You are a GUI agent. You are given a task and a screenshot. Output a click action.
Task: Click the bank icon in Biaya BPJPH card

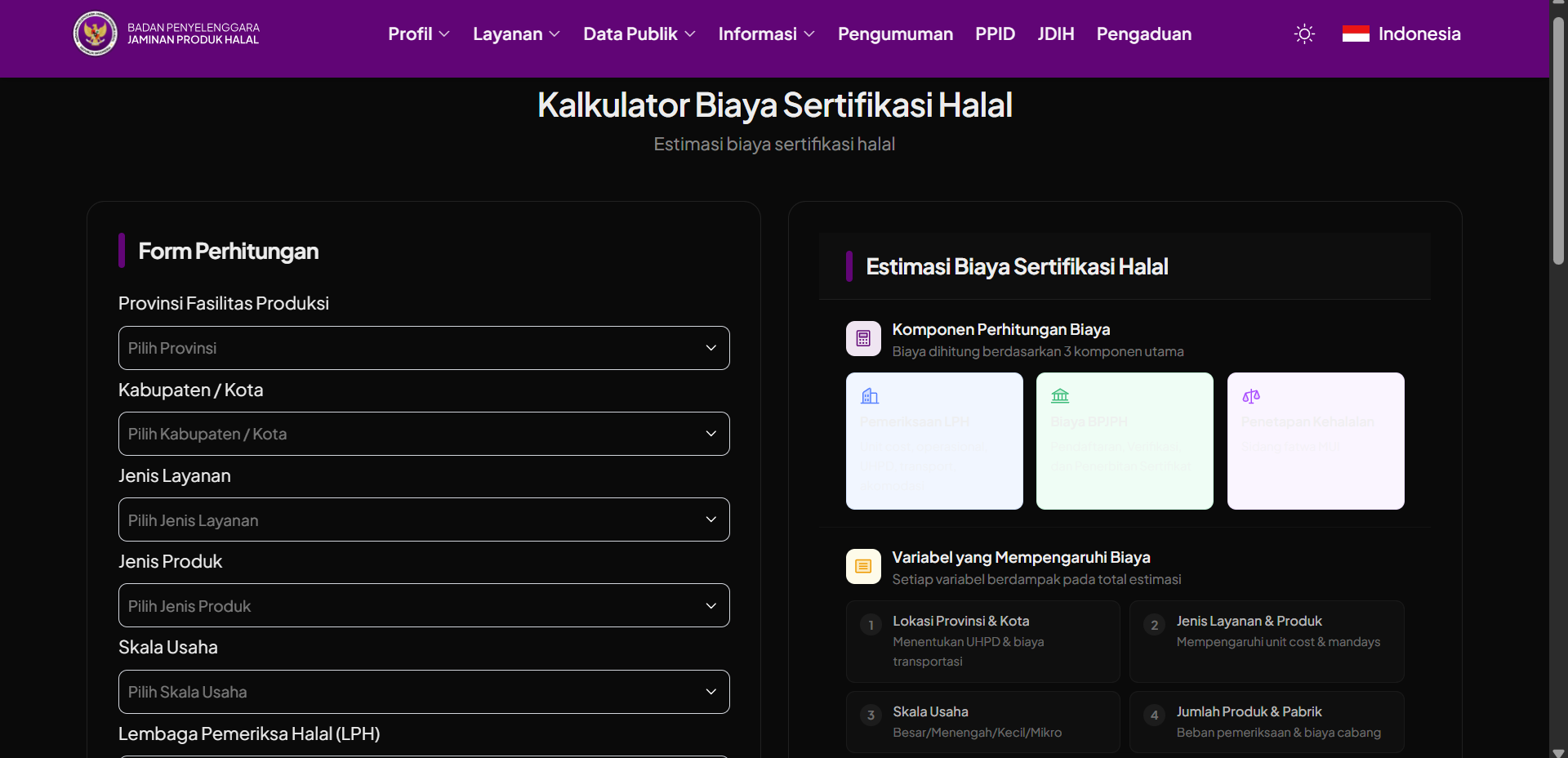[x=1060, y=396]
